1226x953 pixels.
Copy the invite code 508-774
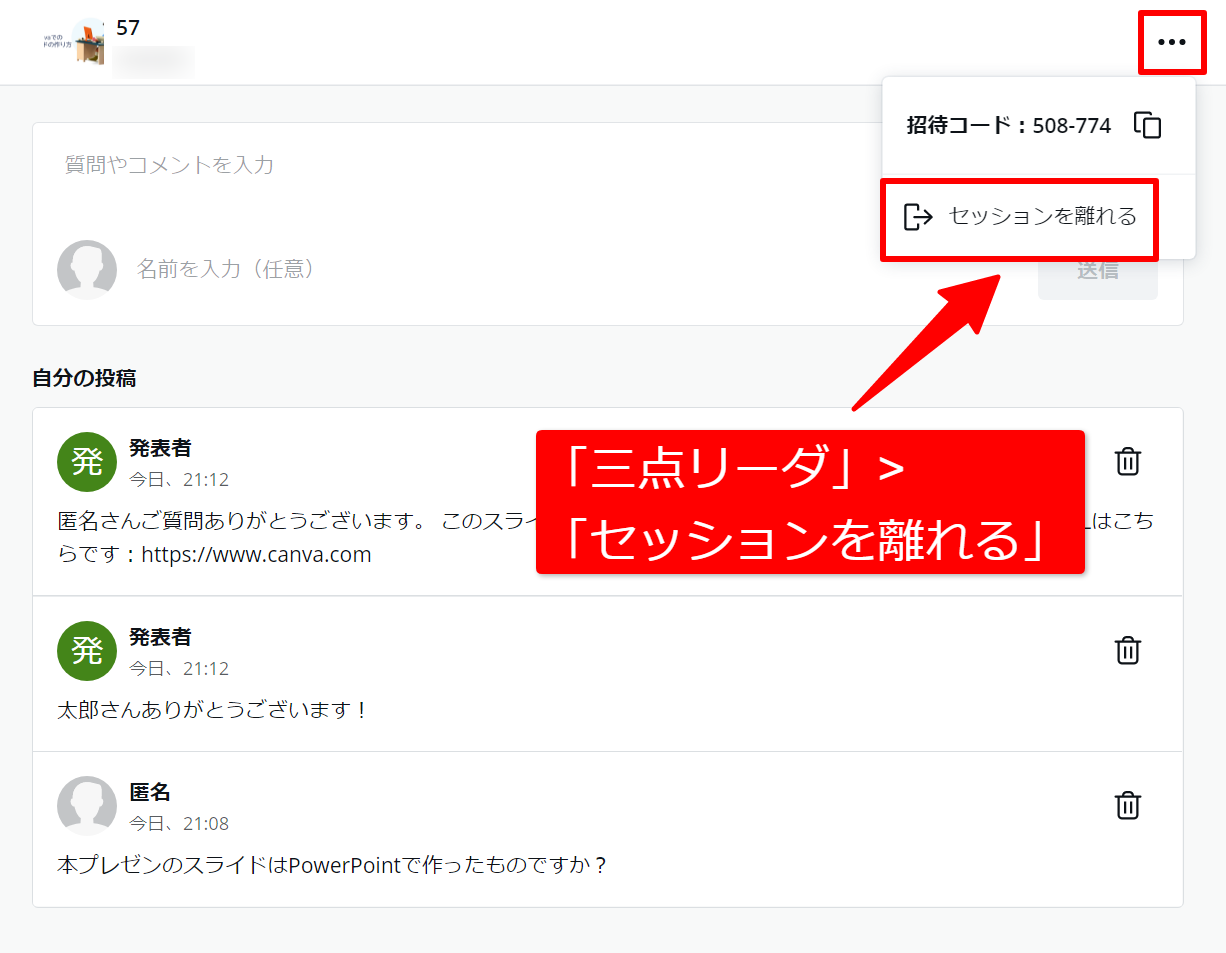(x=1147, y=125)
